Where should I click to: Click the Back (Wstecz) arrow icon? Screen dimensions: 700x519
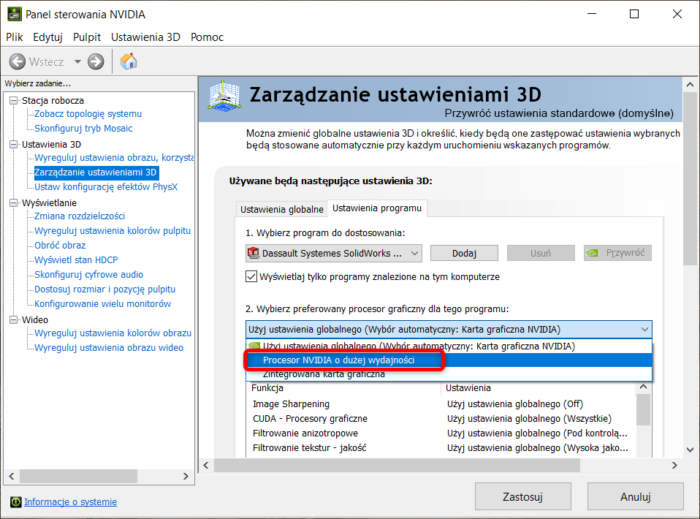coord(17,62)
